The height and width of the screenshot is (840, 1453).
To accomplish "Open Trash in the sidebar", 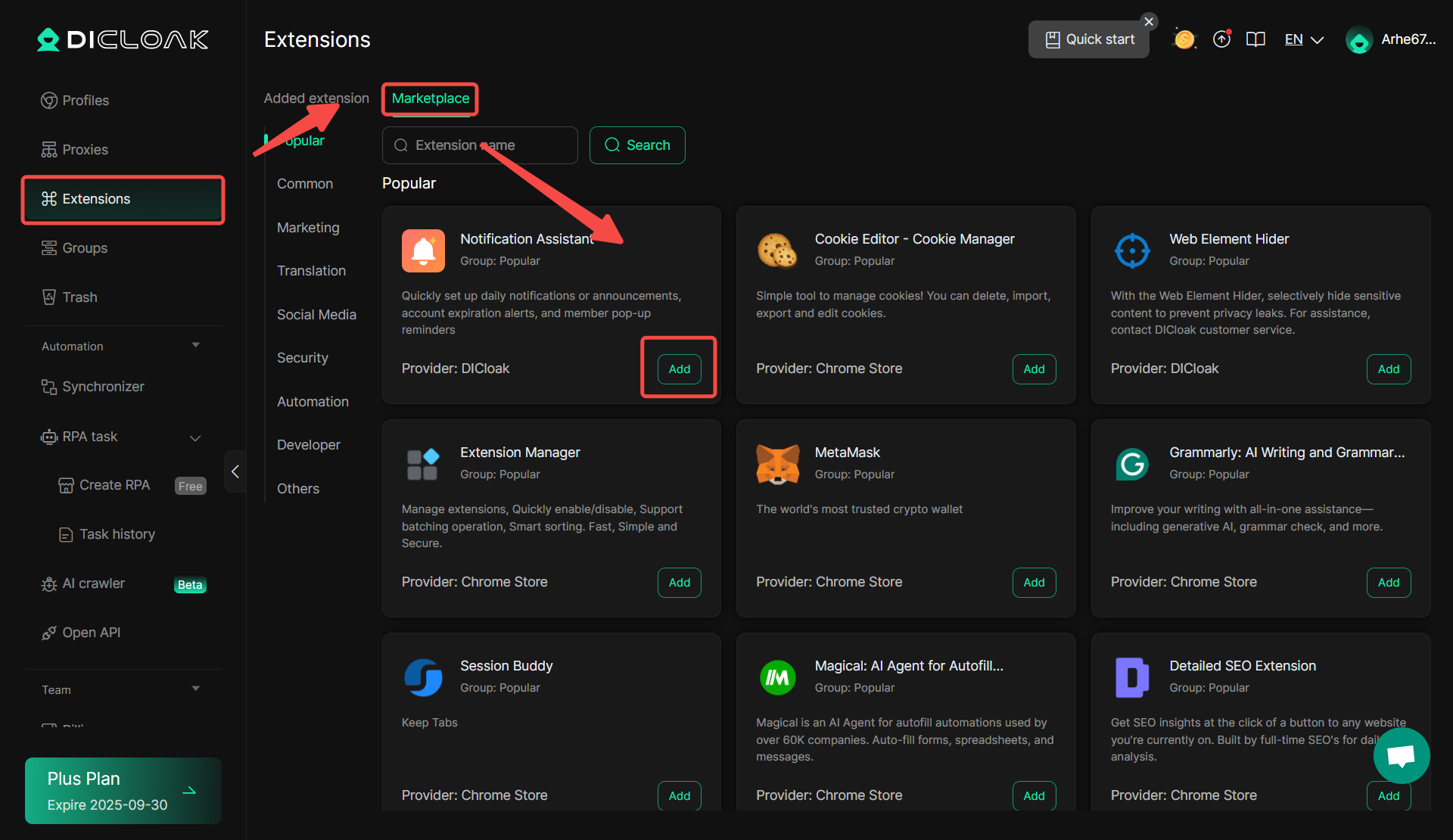I will tap(70, 297).
